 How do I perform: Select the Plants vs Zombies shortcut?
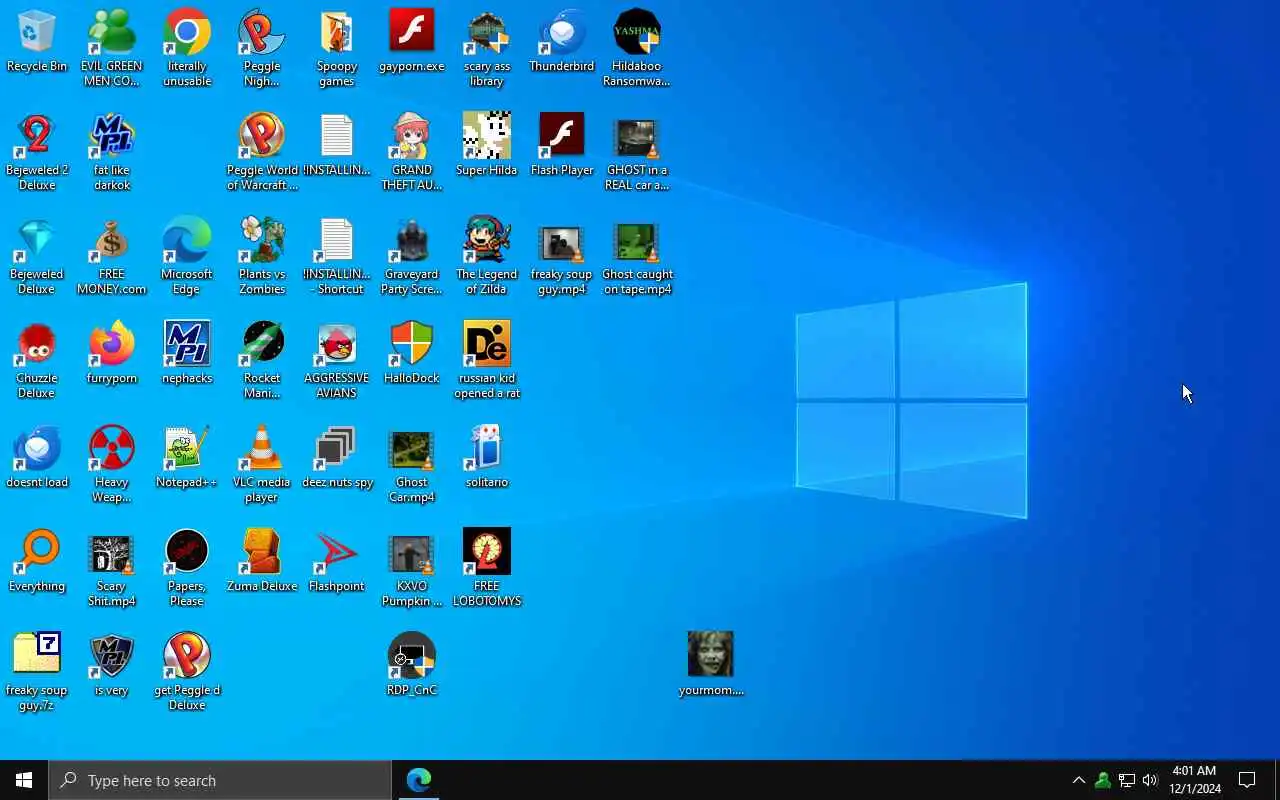coord(262,241)
